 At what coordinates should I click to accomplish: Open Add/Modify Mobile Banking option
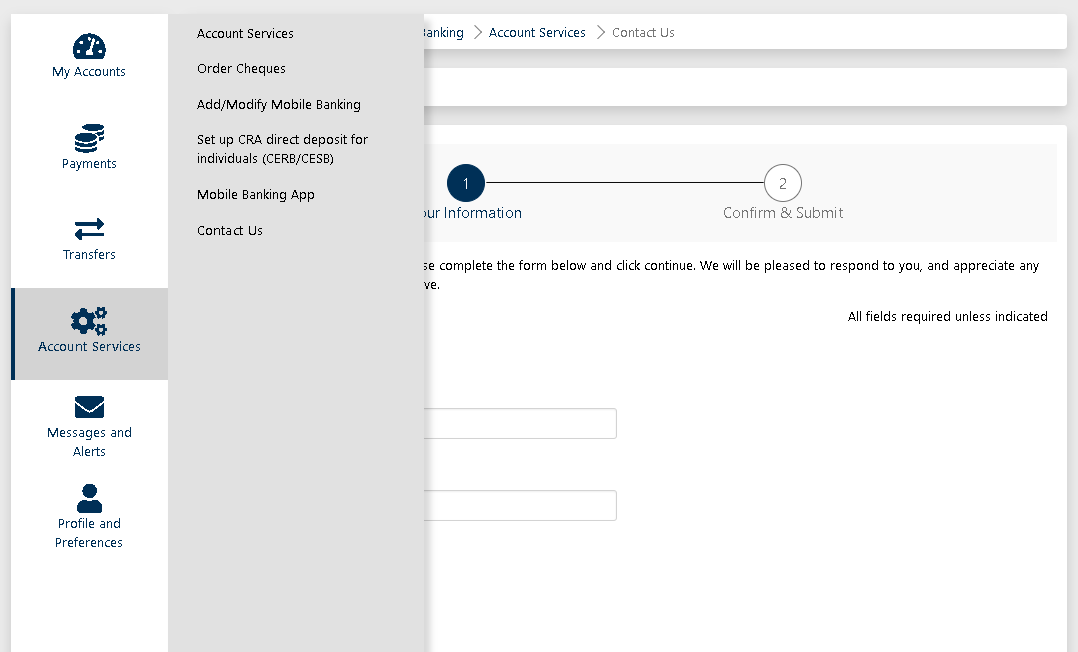(x=278, y=104)
